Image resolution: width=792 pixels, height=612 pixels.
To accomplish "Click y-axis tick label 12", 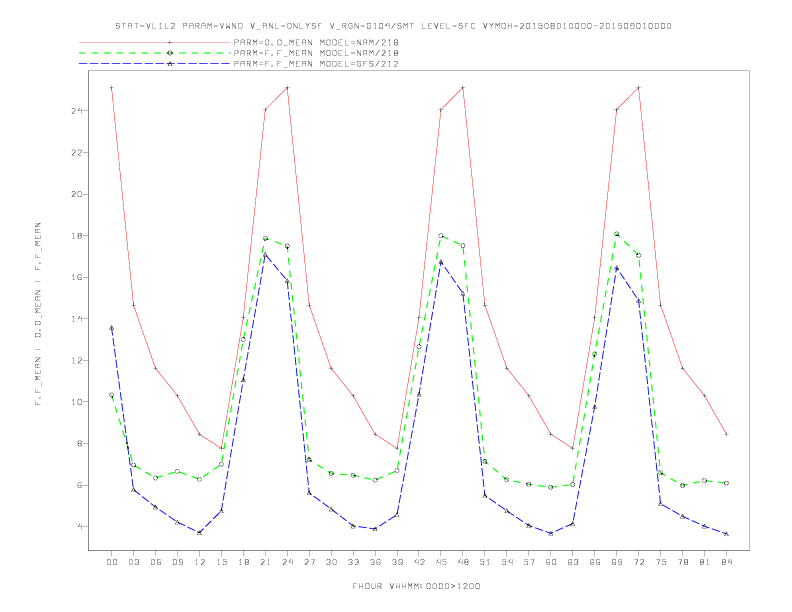I will tap(77, 361).
